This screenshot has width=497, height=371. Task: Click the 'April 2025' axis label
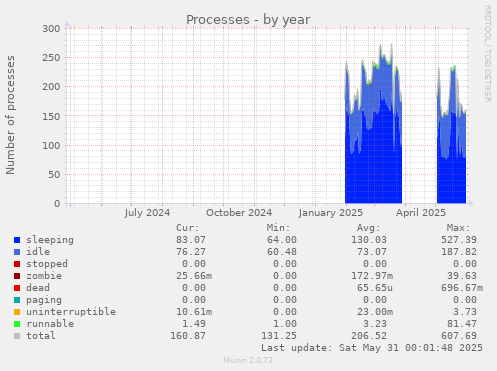pyautogui.click(x=421, y=213)
